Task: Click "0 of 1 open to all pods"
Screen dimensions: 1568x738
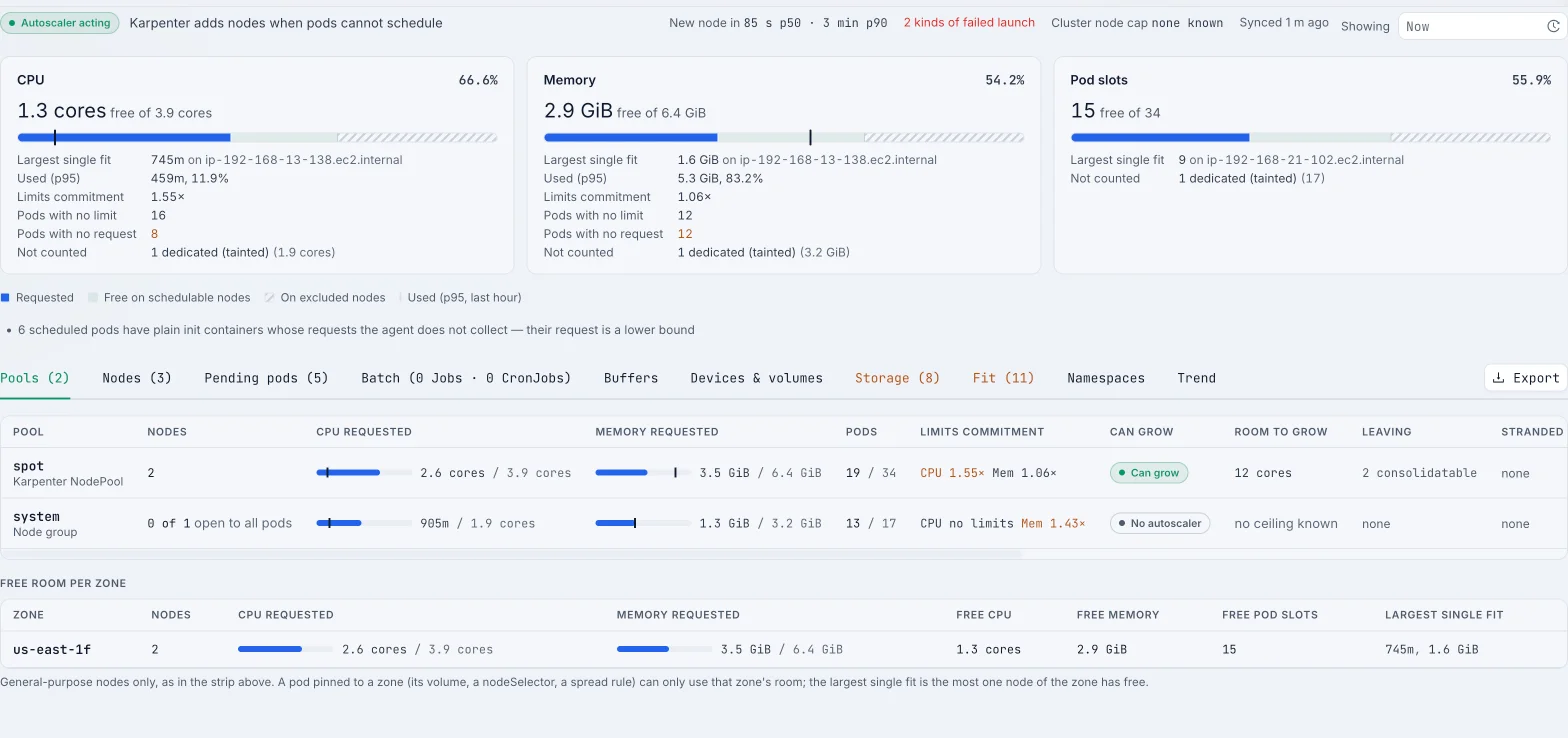Action: [219, 523]
